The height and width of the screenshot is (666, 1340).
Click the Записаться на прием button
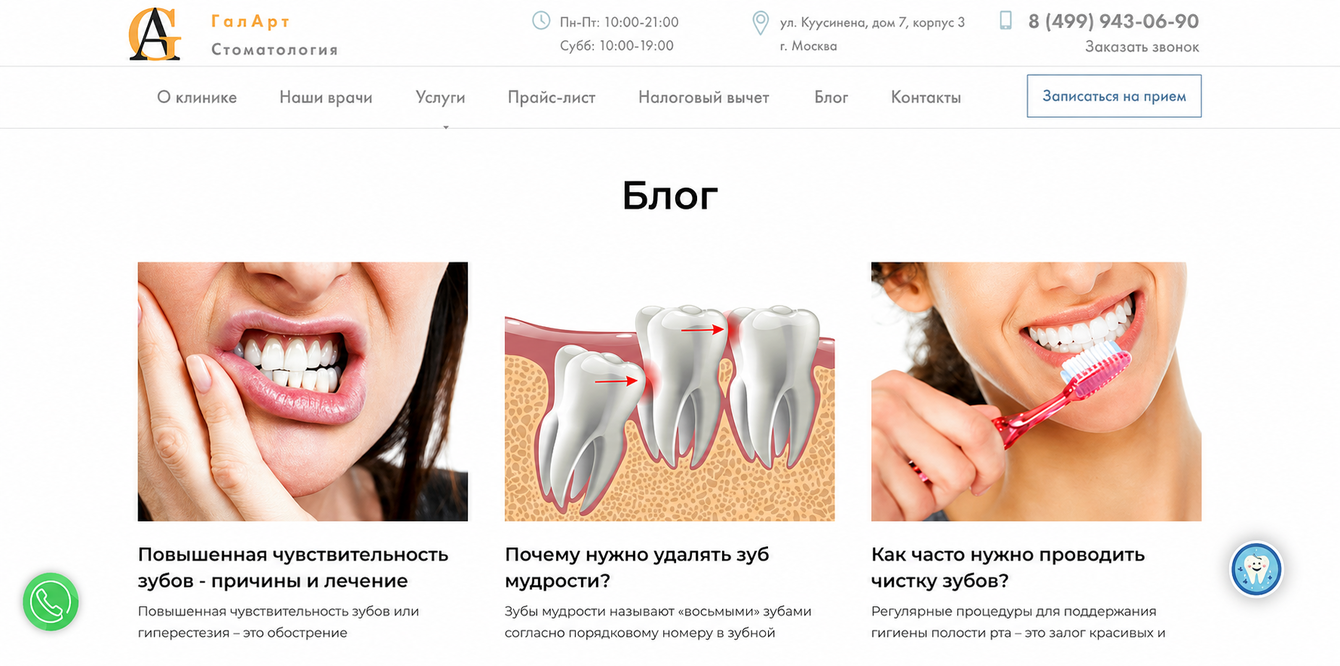(1114, 96)
